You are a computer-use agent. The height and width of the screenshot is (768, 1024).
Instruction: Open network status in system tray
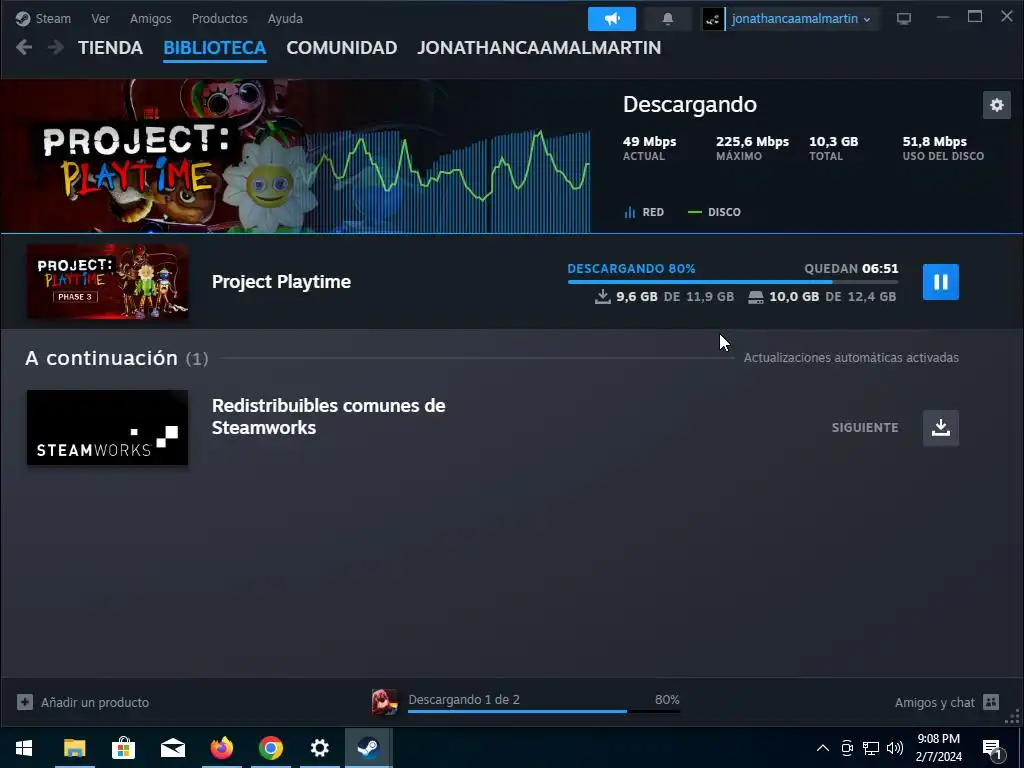coord(871,748)
